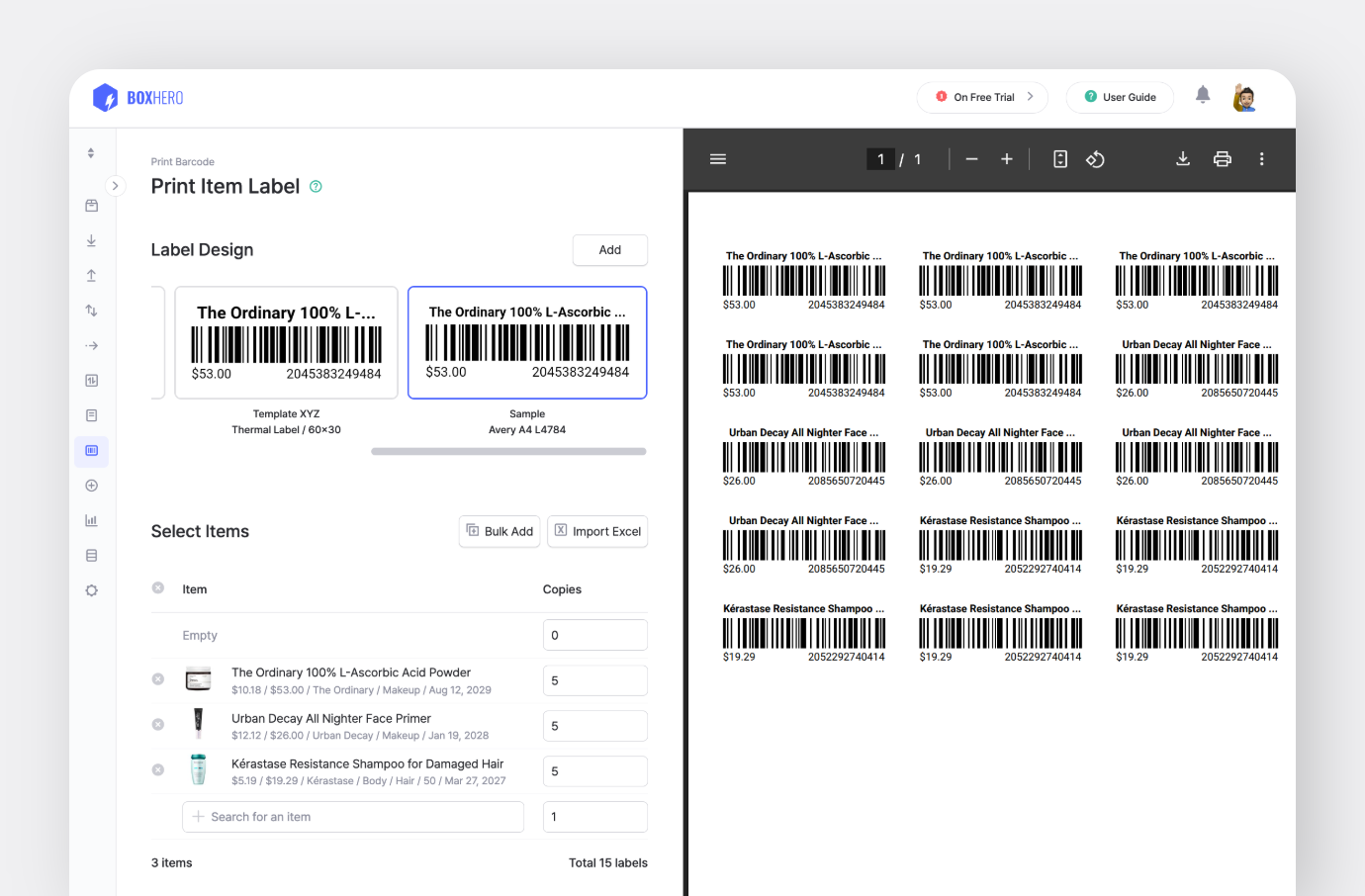Zoom in on the PDF preview
The height and width of the screenshot is (896, 1365).
pyautogui.click(x=1006, y=159)
